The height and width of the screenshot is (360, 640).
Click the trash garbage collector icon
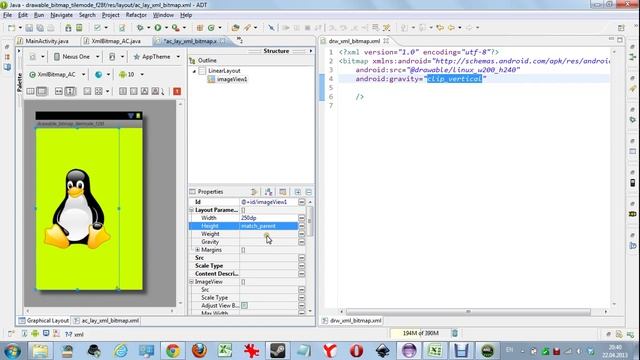(455, 333)
